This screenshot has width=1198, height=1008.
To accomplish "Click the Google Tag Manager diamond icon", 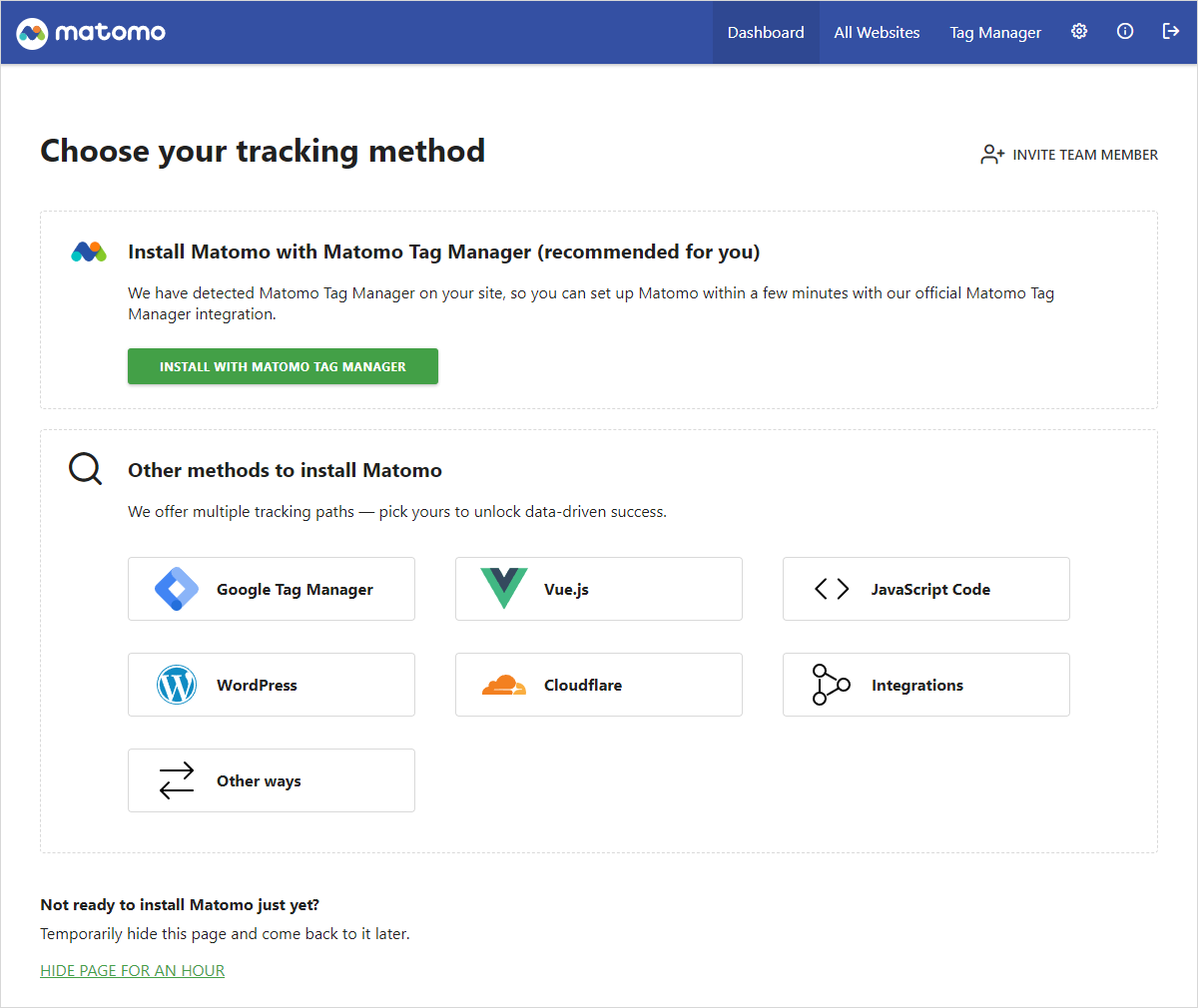I will 177,589.
